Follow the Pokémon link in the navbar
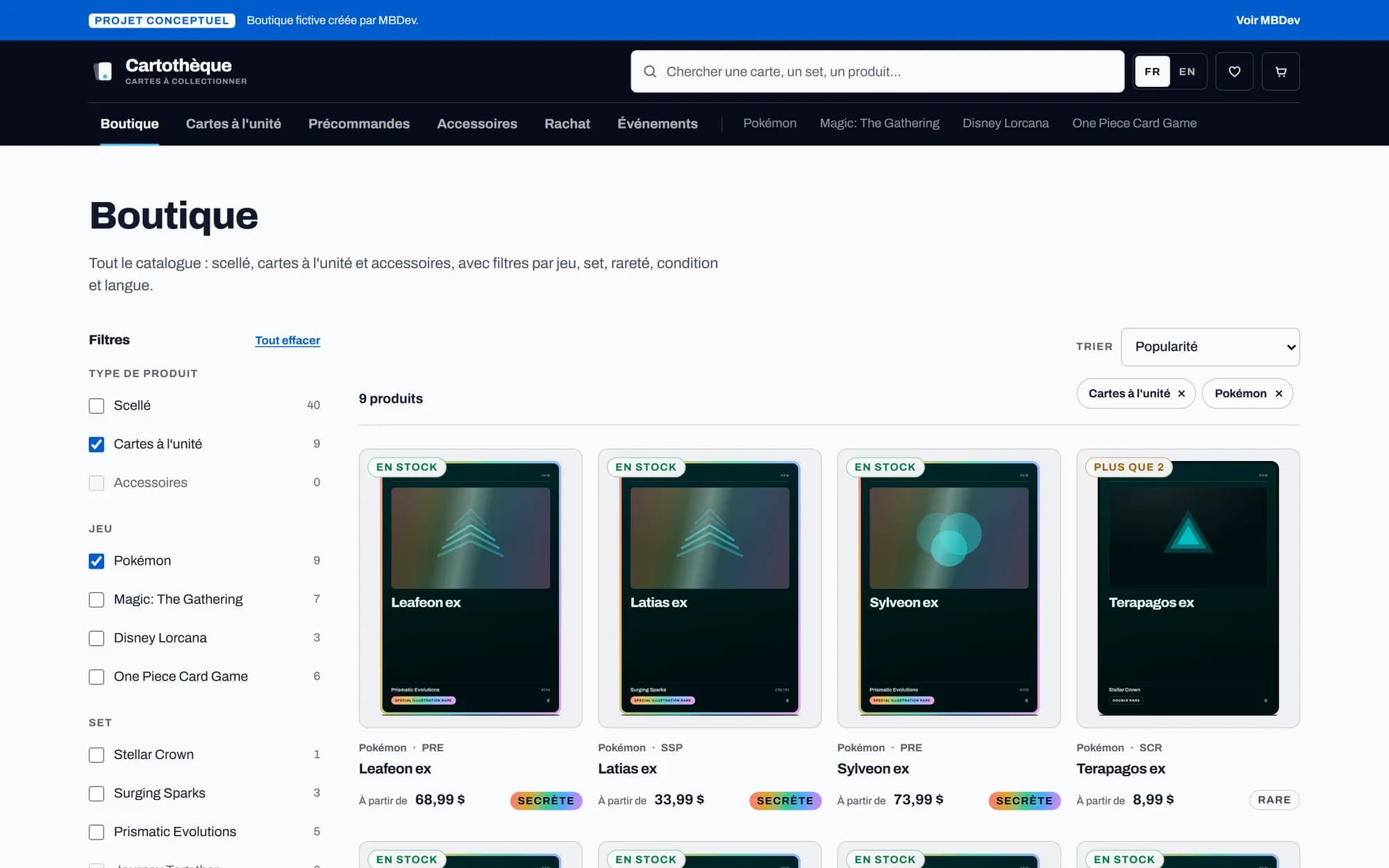The height and width of the screenshot is (868, 1389). [770, 123]
